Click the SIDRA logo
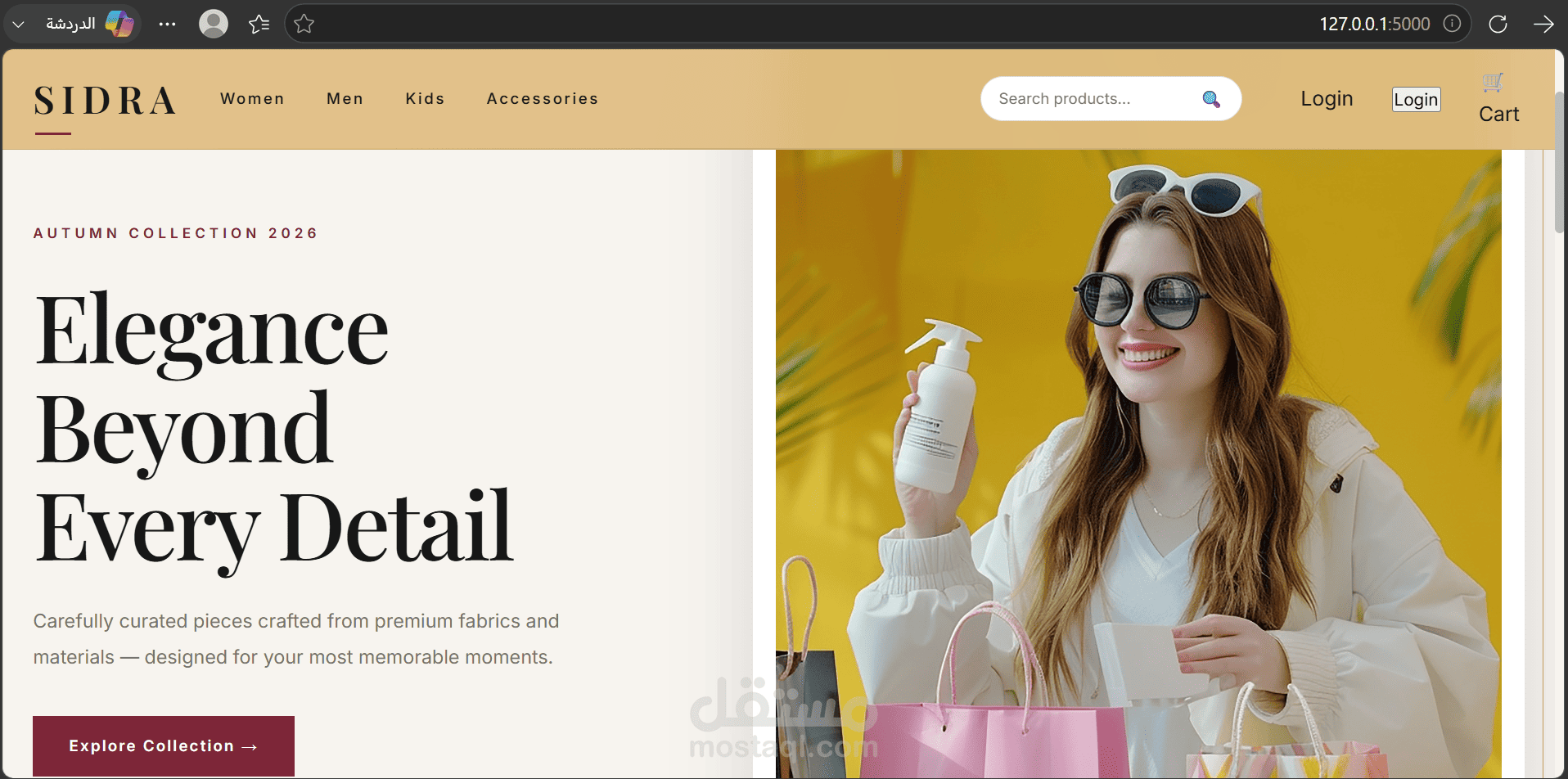 [x=105, y=101]
